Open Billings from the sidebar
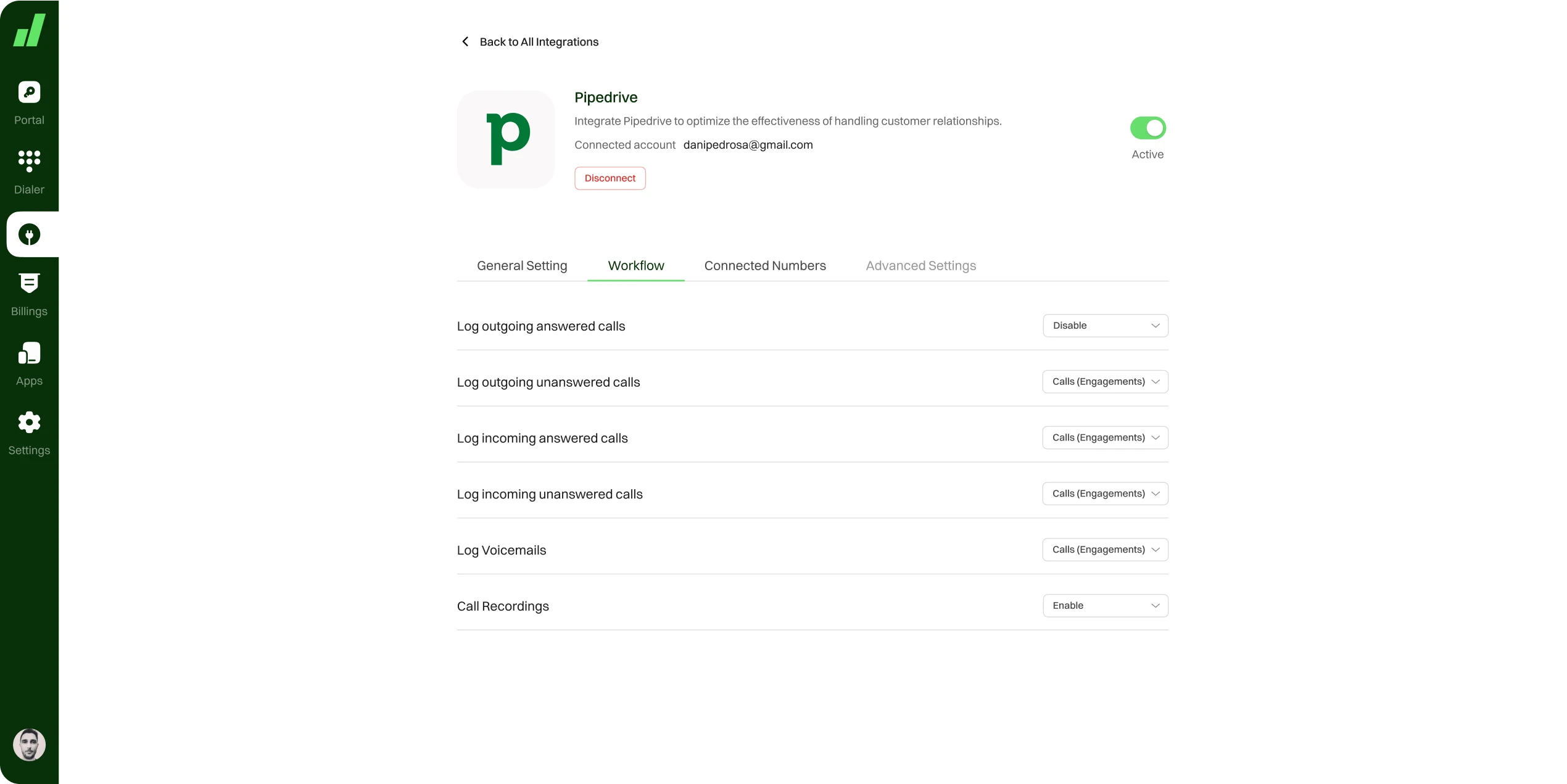 click(29, 283)
